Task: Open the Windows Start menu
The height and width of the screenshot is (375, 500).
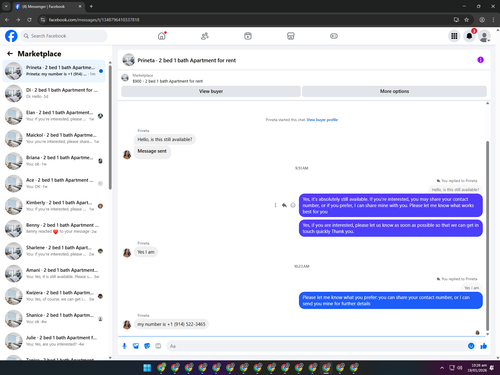Action: (x=147, y=368)
